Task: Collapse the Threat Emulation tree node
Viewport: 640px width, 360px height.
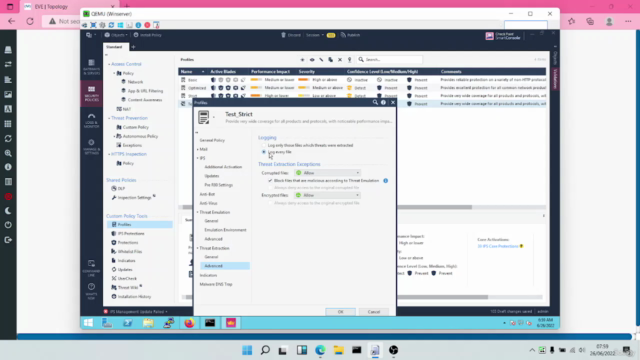Action: click(x=198, y=212)
